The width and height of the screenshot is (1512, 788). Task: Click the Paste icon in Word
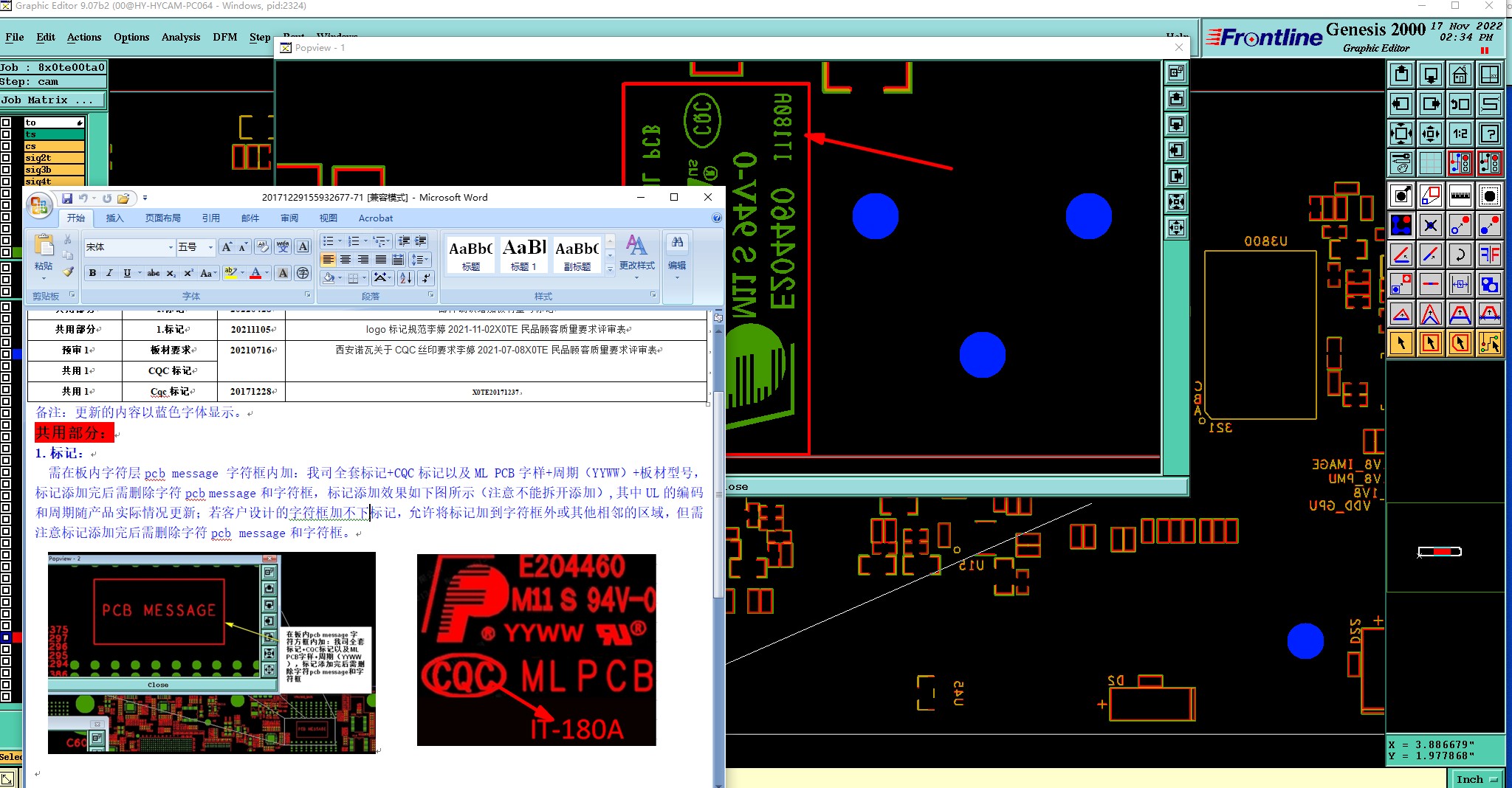pyautogui.click(x=44, y=246)
